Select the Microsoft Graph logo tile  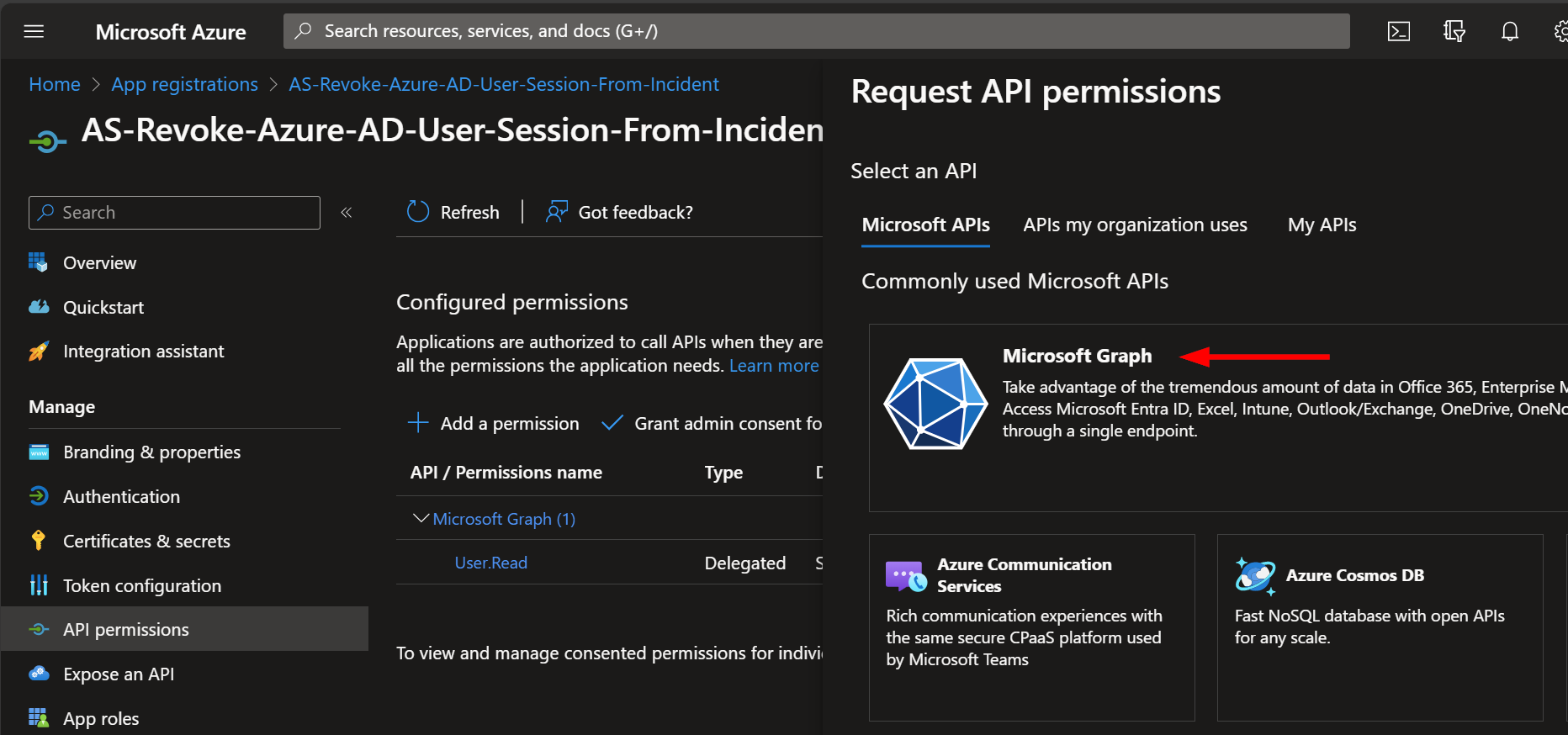[x=935, y=404]
